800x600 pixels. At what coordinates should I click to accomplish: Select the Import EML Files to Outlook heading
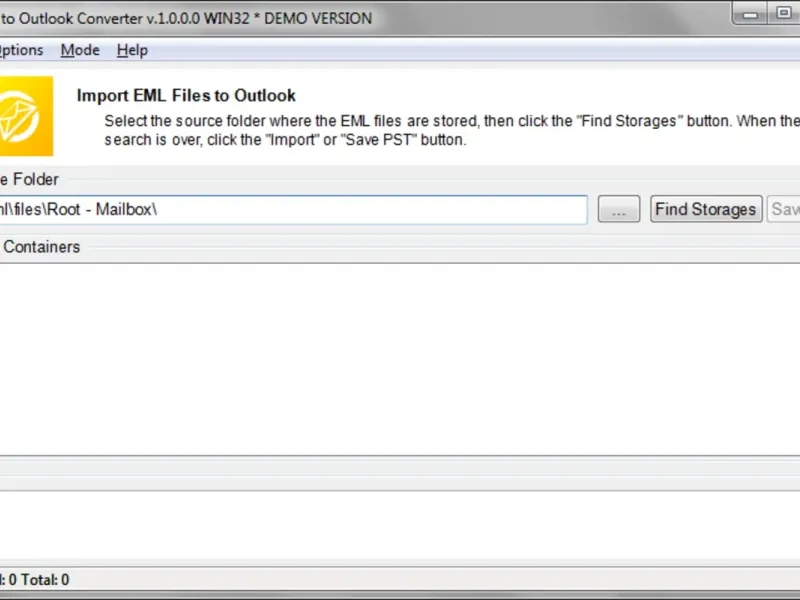click(186, 95)
